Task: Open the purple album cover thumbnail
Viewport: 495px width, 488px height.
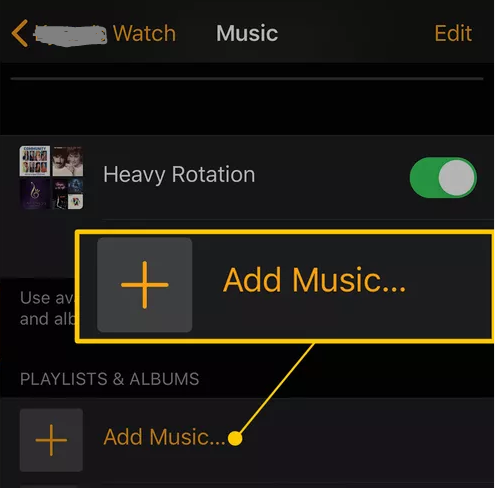Action: (x=35, y=194)
